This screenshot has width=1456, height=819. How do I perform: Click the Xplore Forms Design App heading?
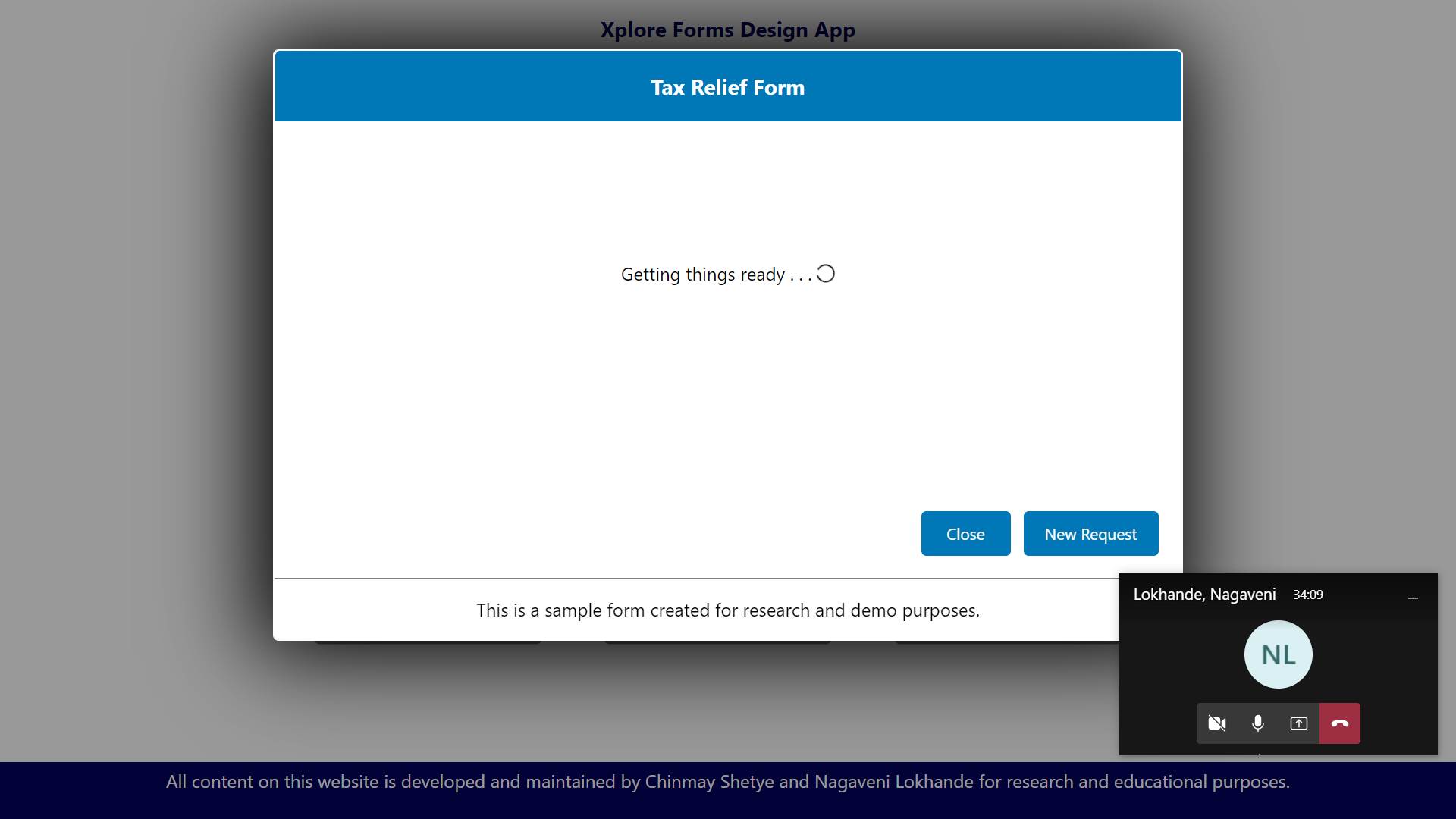[x=728, y=30]
